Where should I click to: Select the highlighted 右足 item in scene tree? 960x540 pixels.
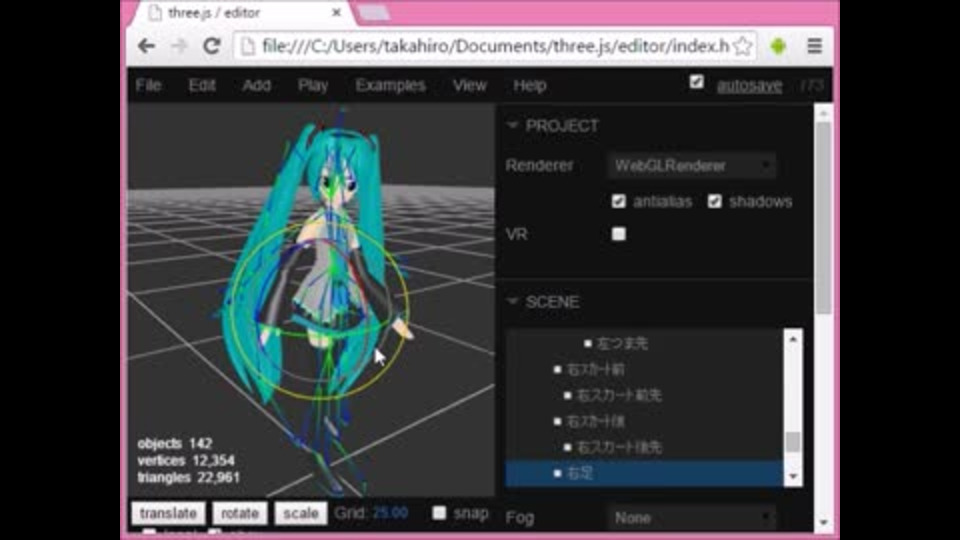pos(644,473)
